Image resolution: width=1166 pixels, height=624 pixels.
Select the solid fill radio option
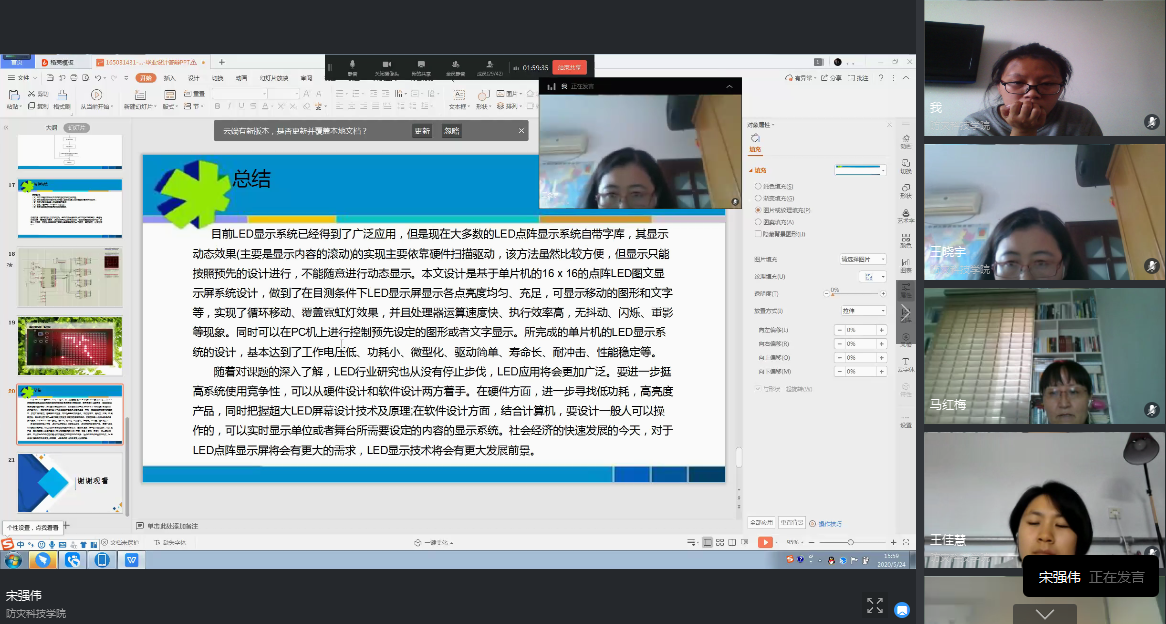[757, 186]
